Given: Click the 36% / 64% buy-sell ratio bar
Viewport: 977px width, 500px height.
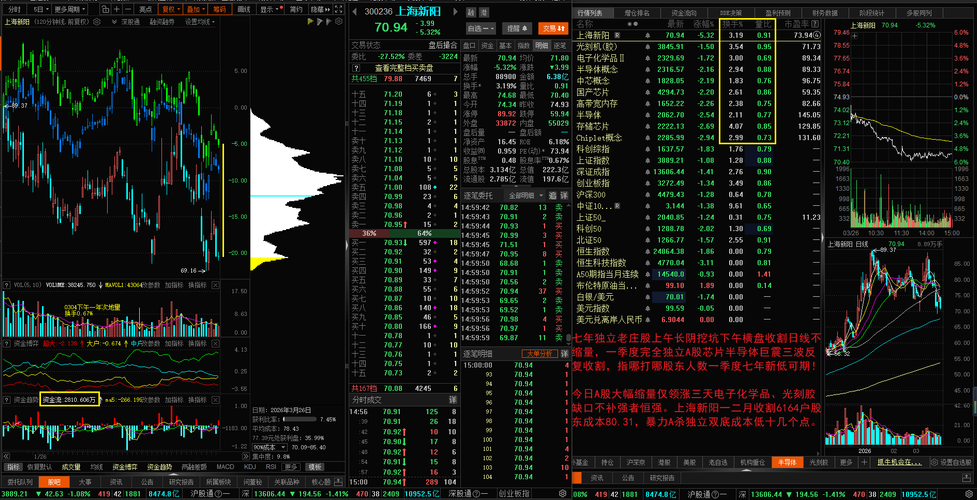Looking at the screenshot, I should click(404, 233).
